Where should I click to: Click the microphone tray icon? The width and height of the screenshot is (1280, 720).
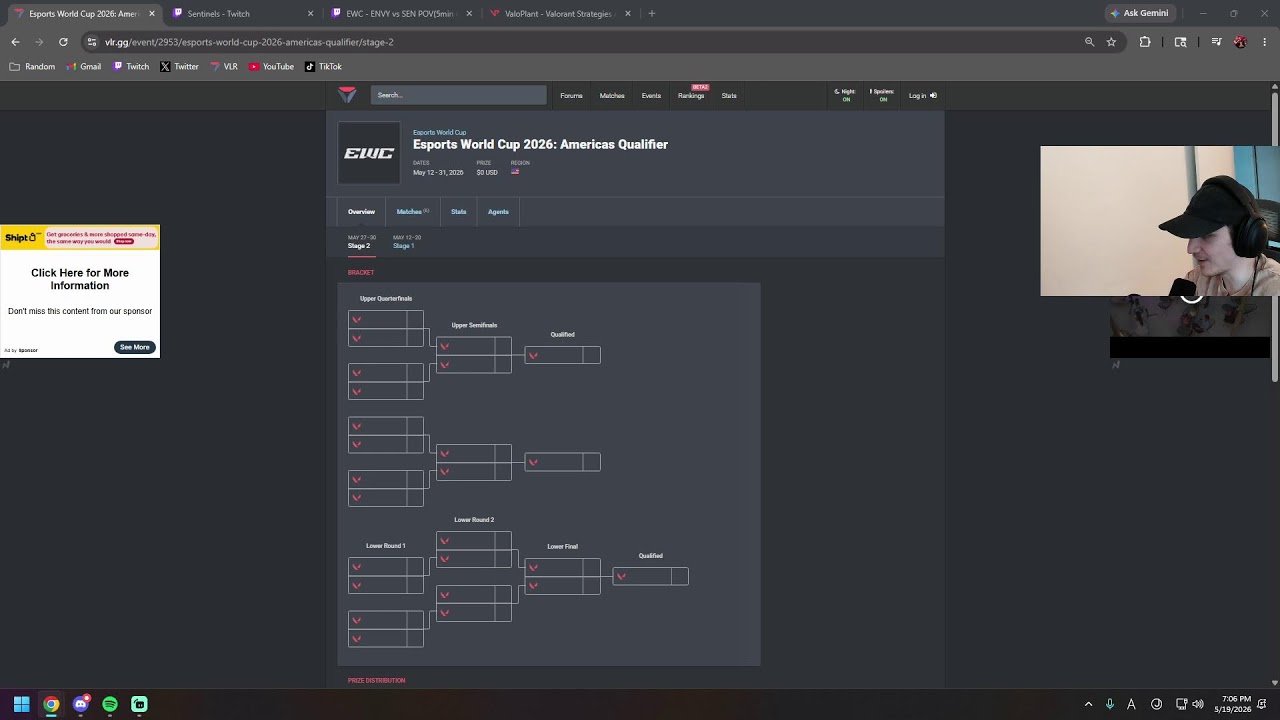coord(1110,704)
